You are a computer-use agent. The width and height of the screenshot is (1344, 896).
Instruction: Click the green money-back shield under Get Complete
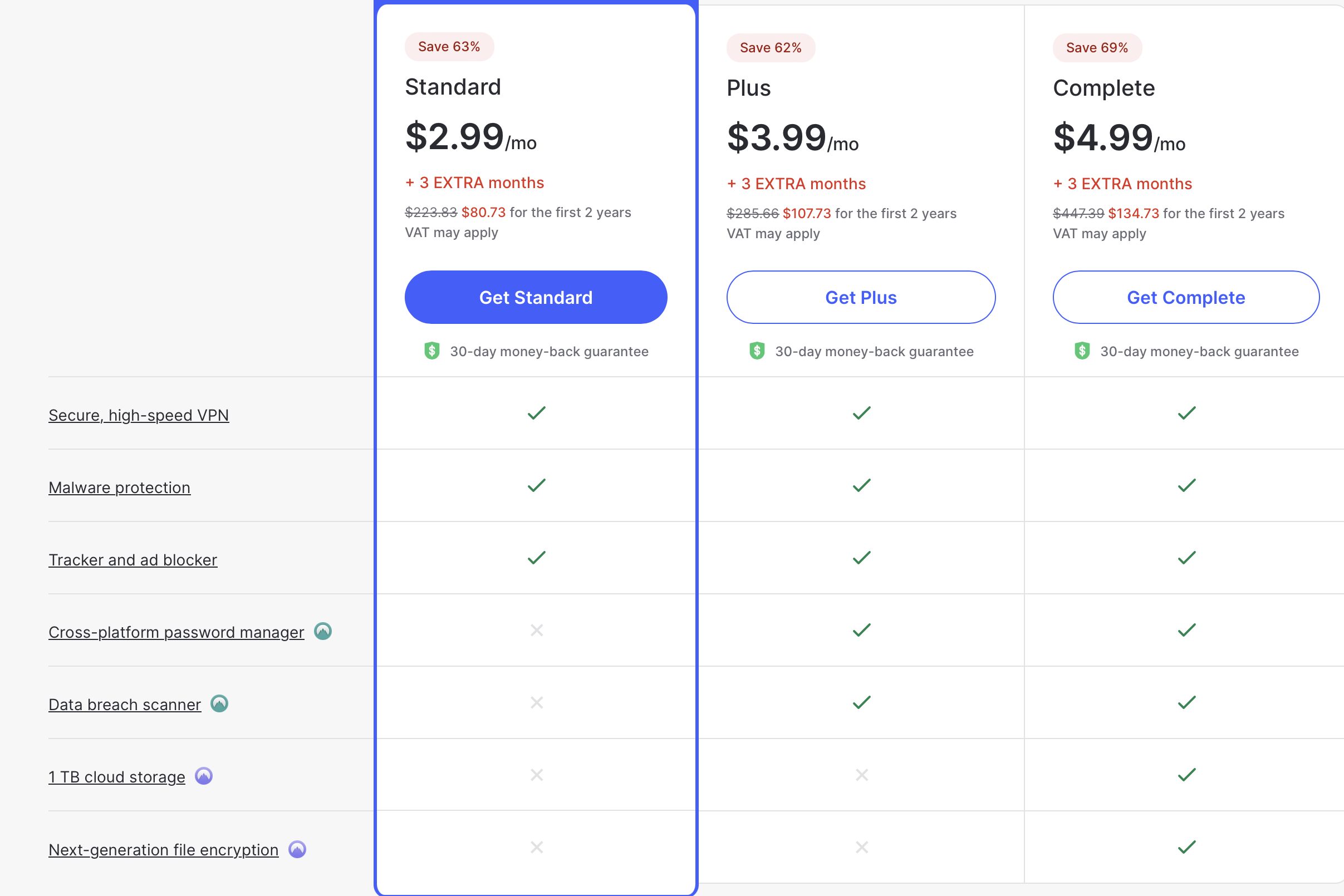1082,351
